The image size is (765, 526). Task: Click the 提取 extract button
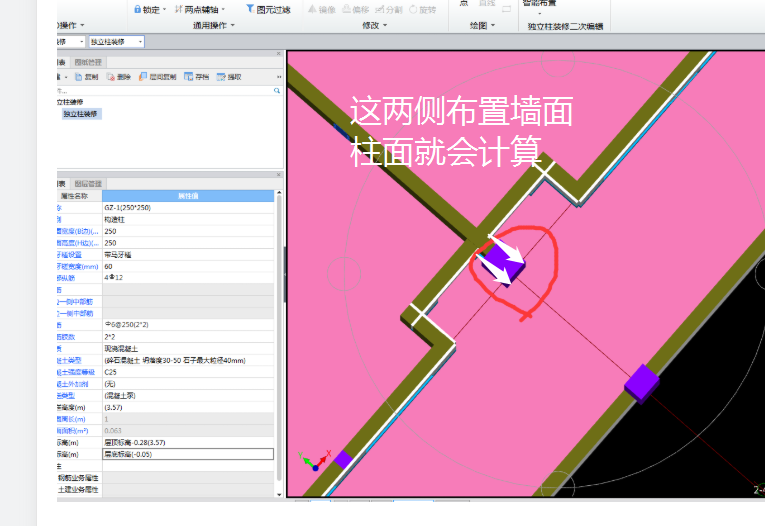tap(229, 77)
